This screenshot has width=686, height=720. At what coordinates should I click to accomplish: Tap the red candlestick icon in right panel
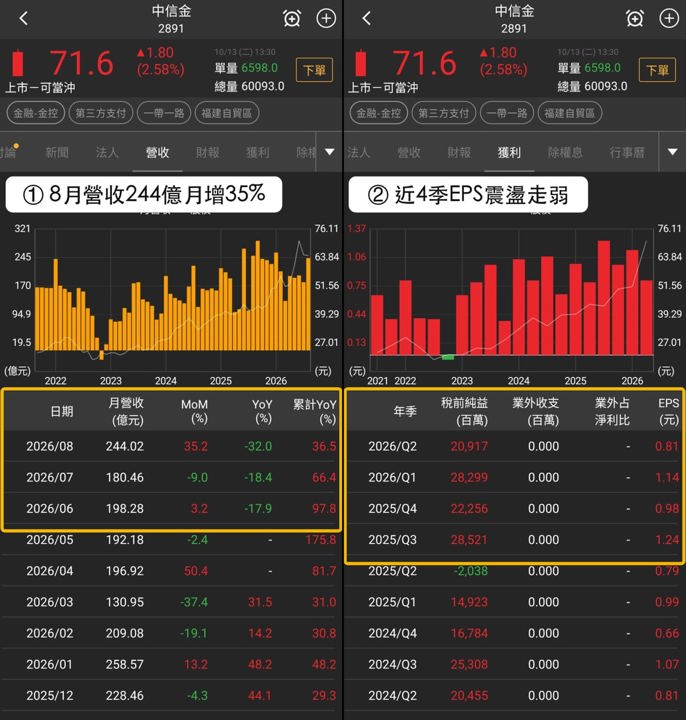pos(361,62)
